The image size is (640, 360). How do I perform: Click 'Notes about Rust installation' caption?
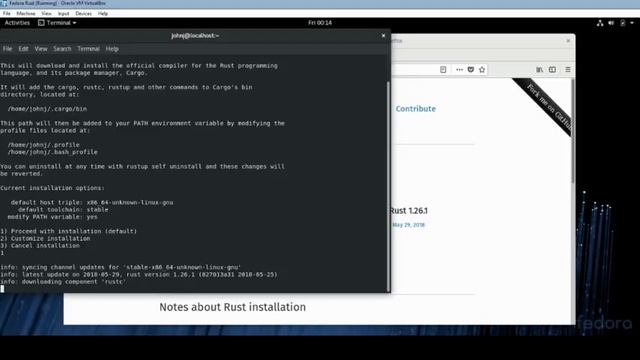click(x=232, y=307)
